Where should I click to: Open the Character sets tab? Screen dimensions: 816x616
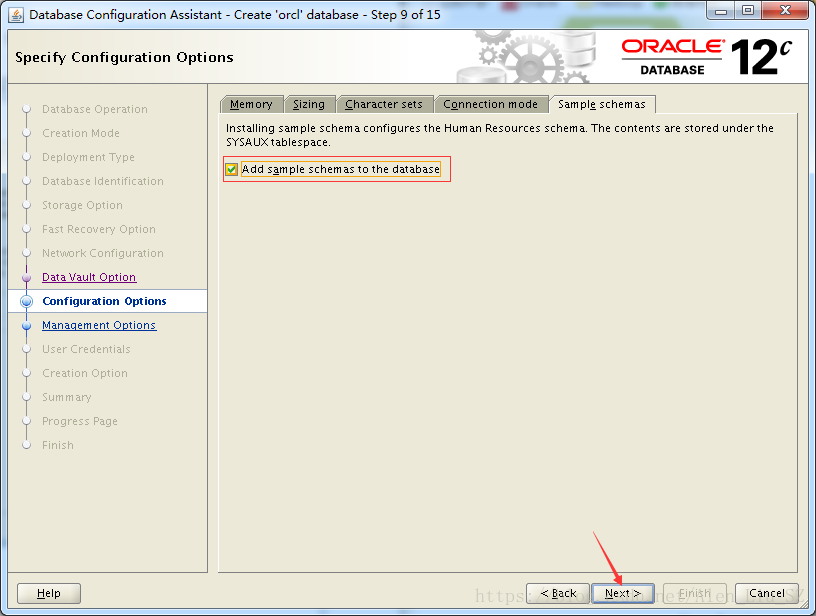pyautogui.click(x=384, y=104)
